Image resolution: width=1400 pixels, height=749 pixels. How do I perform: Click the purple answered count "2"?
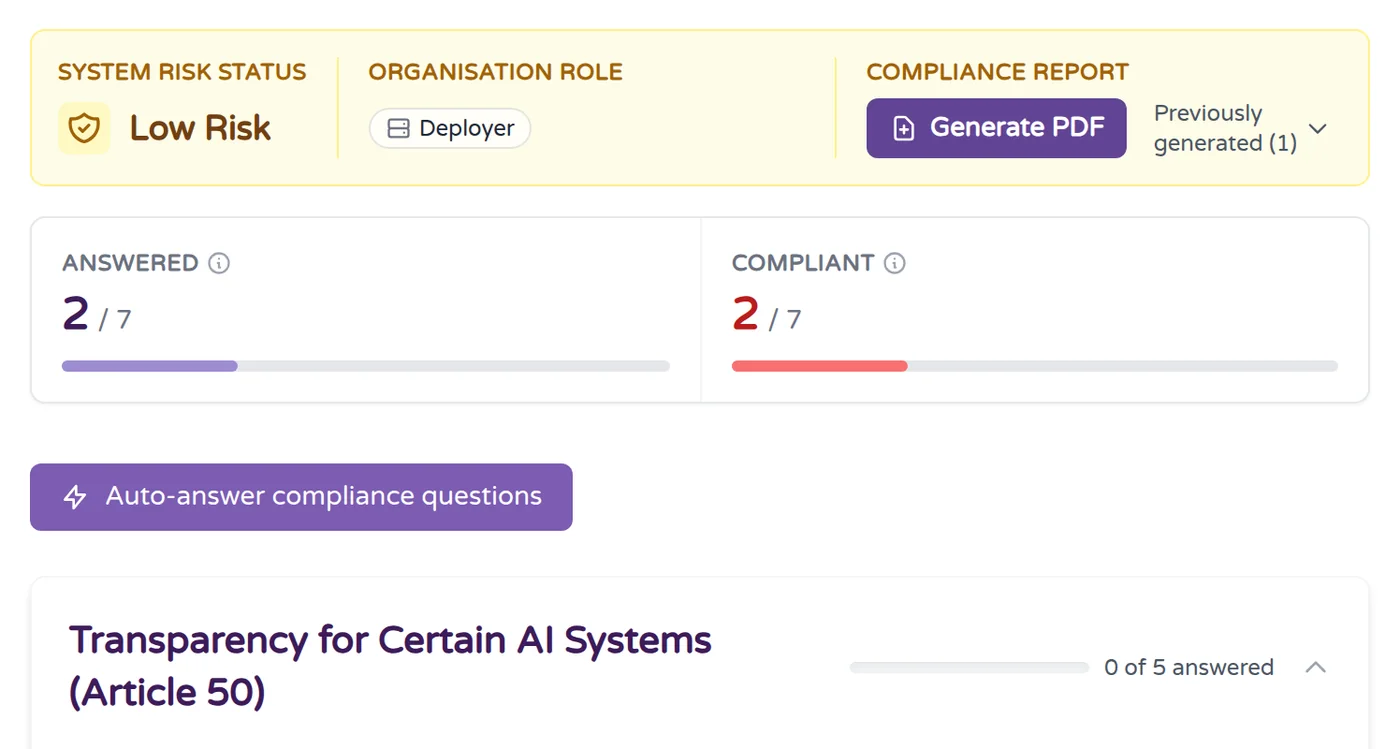(x=76, y=314)
